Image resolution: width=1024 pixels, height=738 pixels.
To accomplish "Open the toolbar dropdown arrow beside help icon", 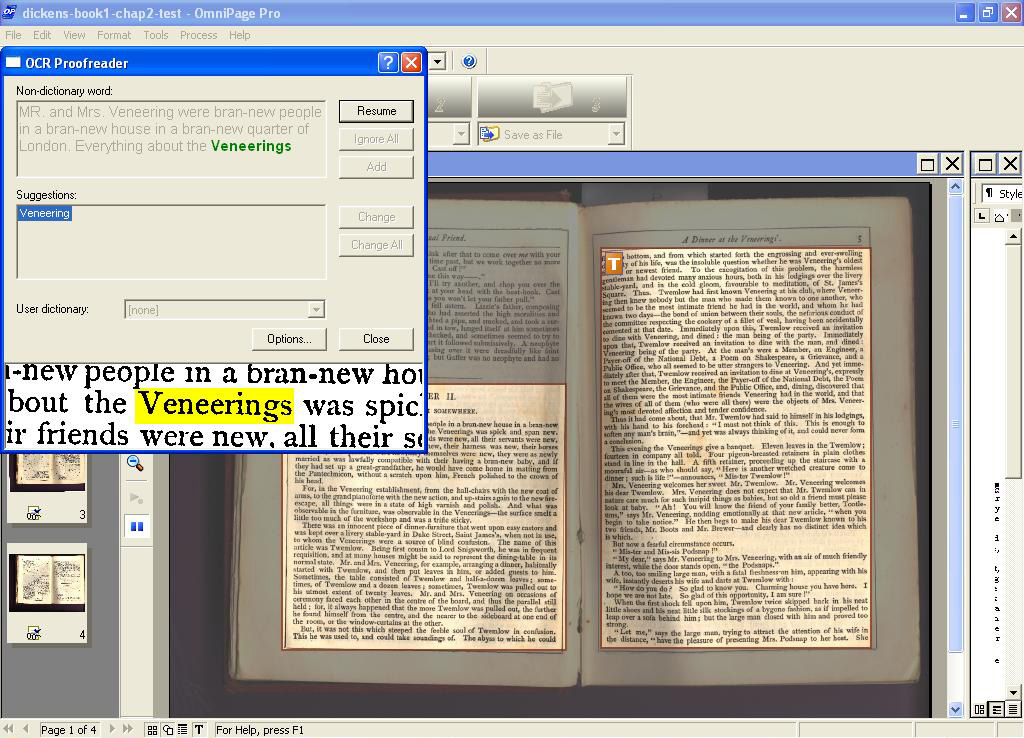I will point(438,61).
